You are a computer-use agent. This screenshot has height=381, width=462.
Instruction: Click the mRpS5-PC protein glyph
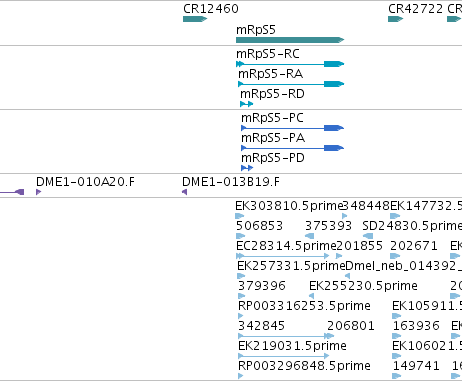(292, 128)
